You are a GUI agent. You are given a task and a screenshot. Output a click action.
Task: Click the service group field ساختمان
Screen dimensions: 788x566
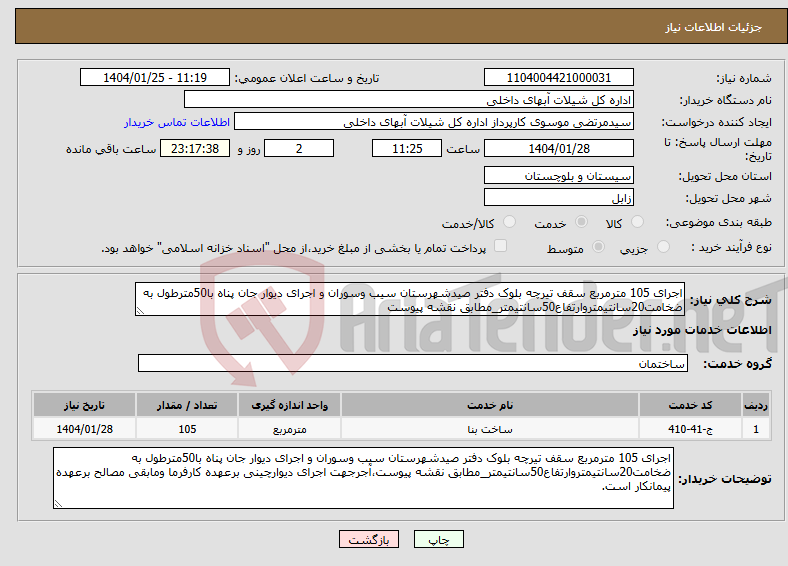click(x=413, y=363)
